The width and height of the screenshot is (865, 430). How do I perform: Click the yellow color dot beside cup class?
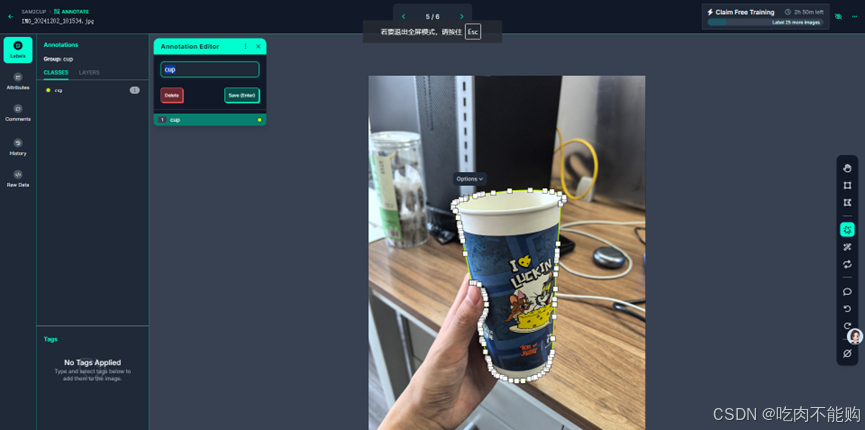[48, 90]
